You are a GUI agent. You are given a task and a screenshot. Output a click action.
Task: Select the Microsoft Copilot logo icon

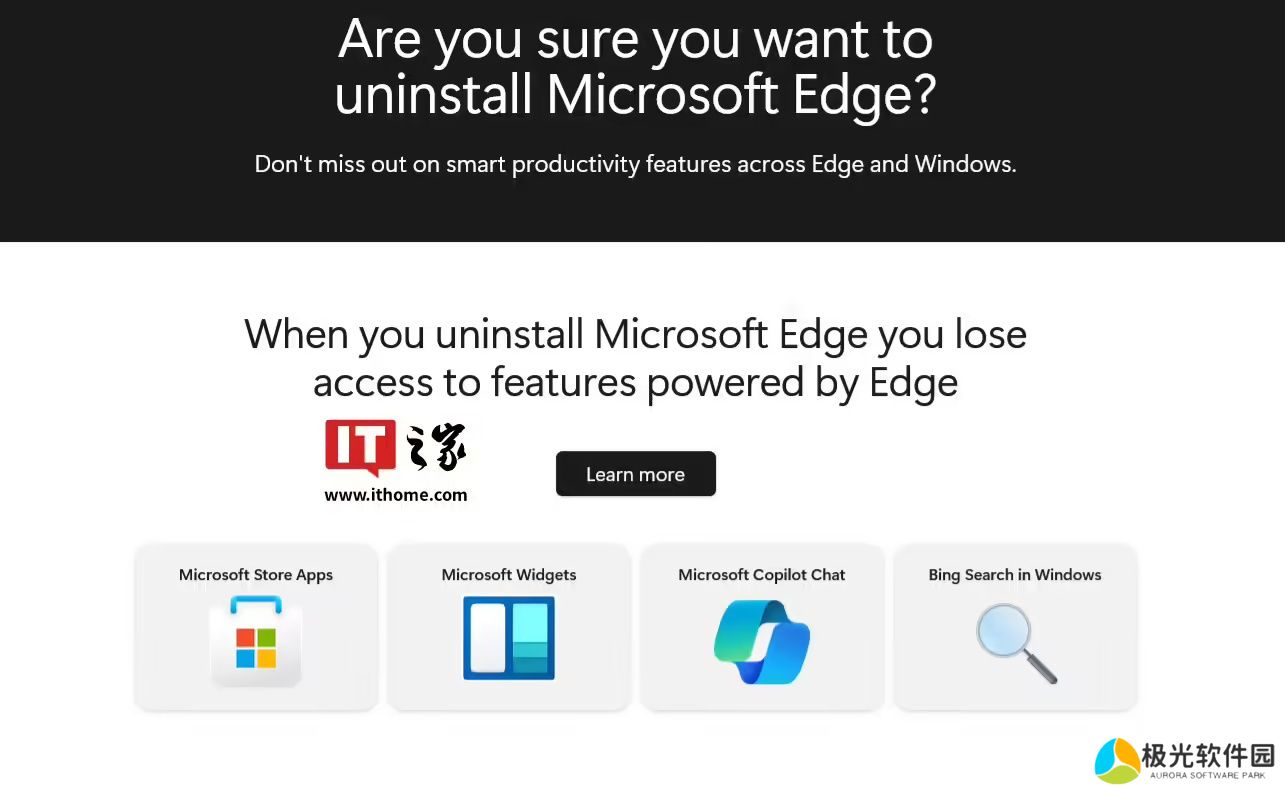coord(762,641)
